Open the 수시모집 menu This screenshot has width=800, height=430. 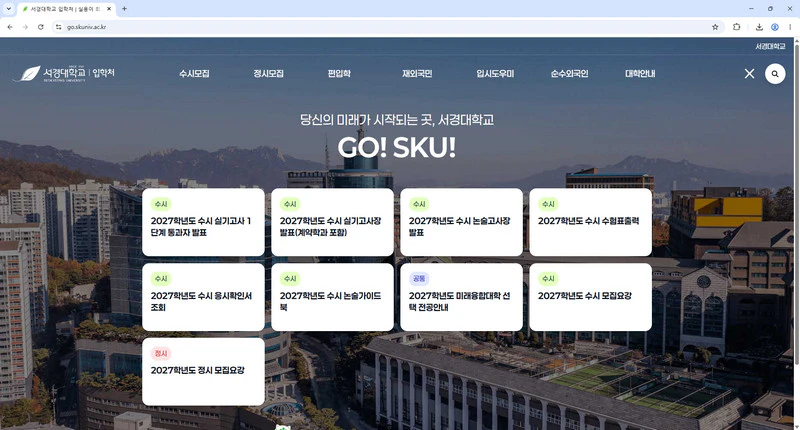(x=194, y=73)
